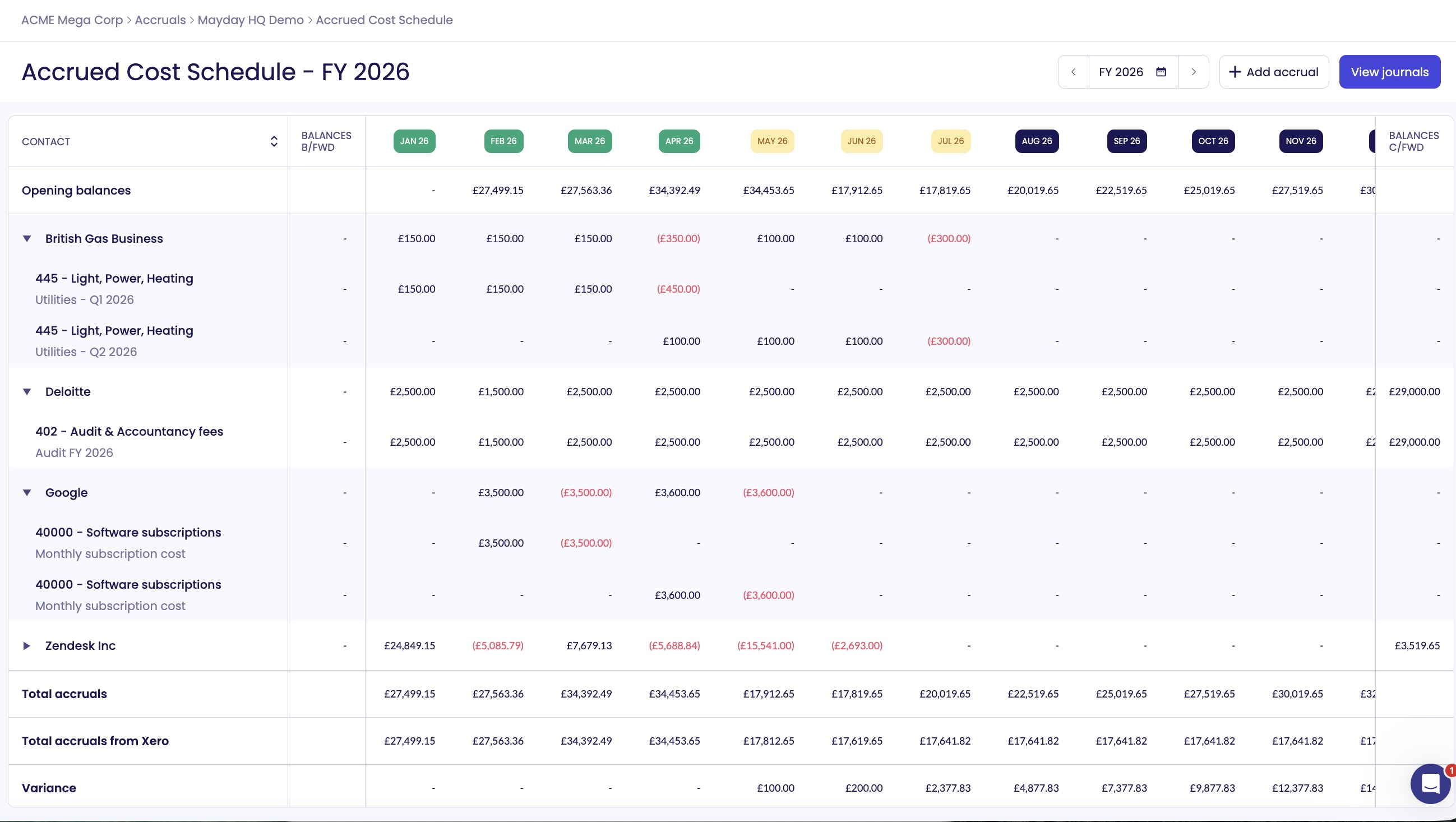The image size is (1456, 822).
Task: Click Zendesk Inc MAY value (£15,541.00)
Action: pyautogui.click(x=765, y=645)
